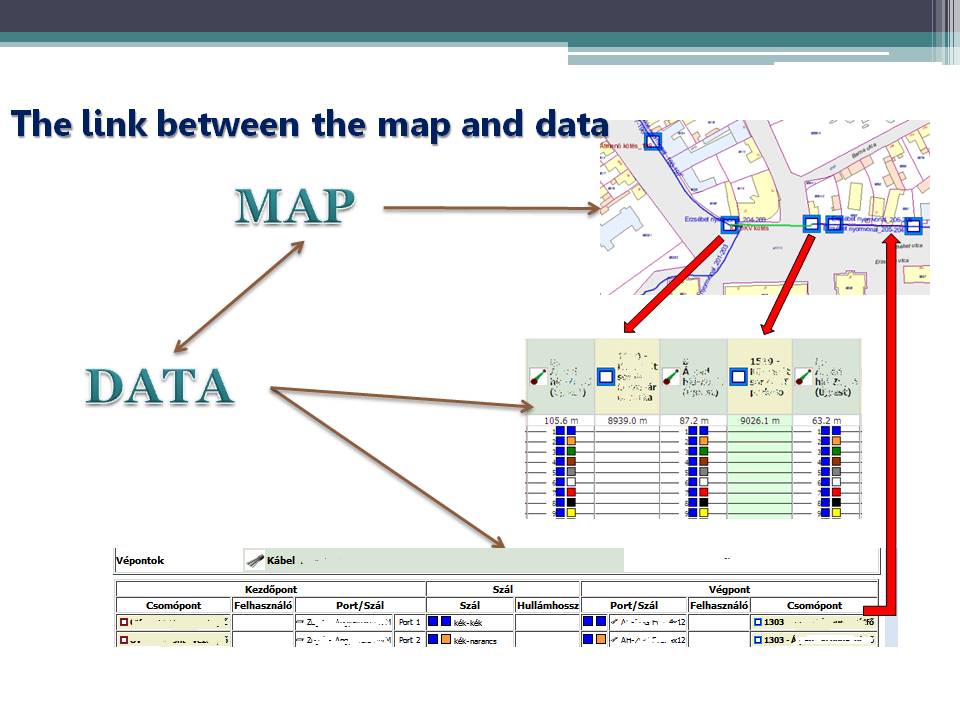The image size is (960, 720).
Task: Pick the red swatch on fiber 7 below 105.6 m
Action: tap(571, 492)
